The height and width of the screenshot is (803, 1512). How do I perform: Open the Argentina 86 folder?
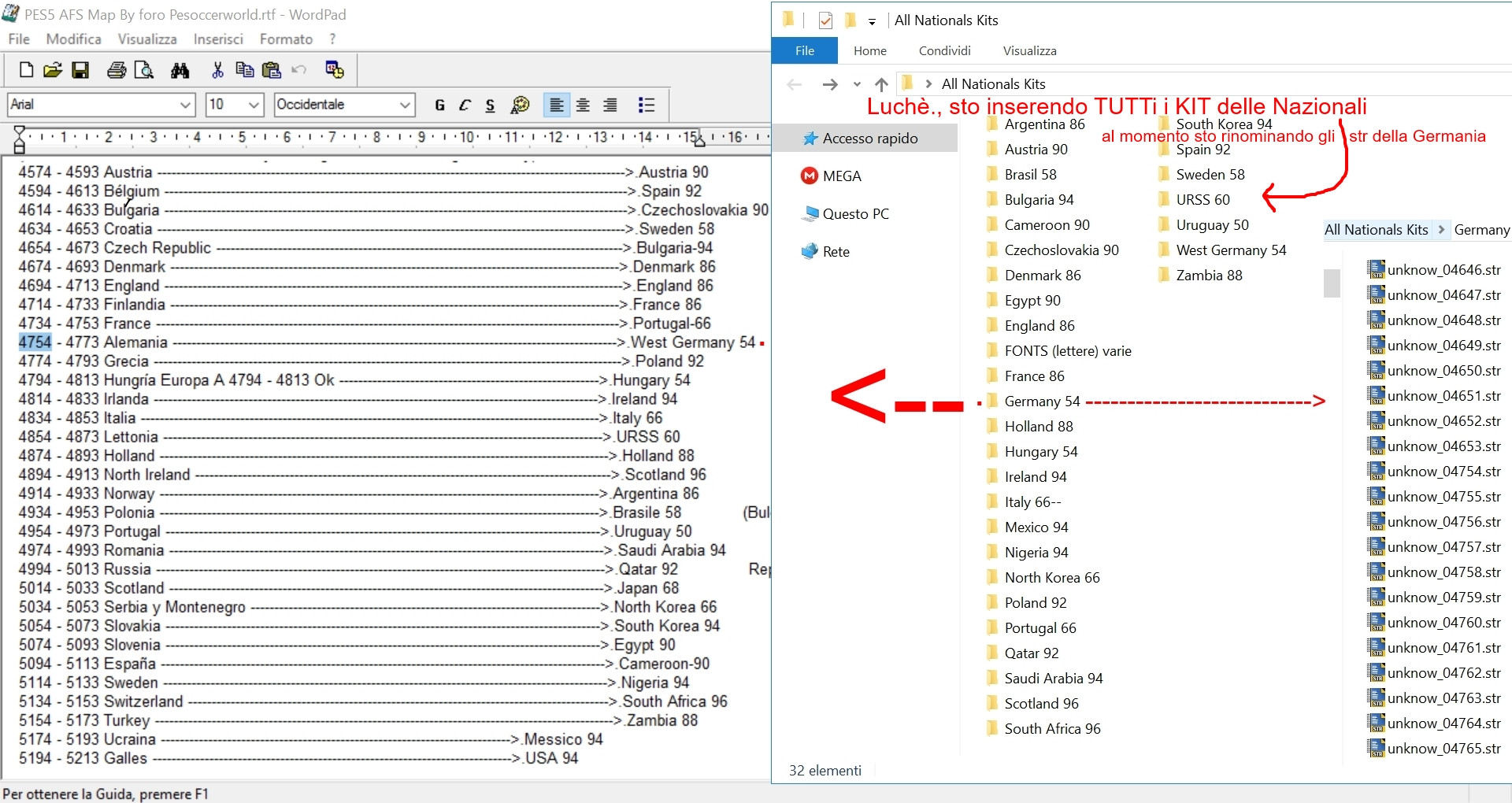(1036, 124)
